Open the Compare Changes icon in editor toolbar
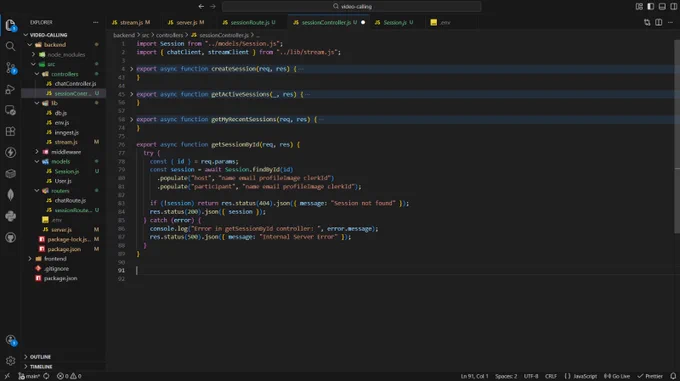This screenshot has width=680, height=381. click(x=647, y=23)
